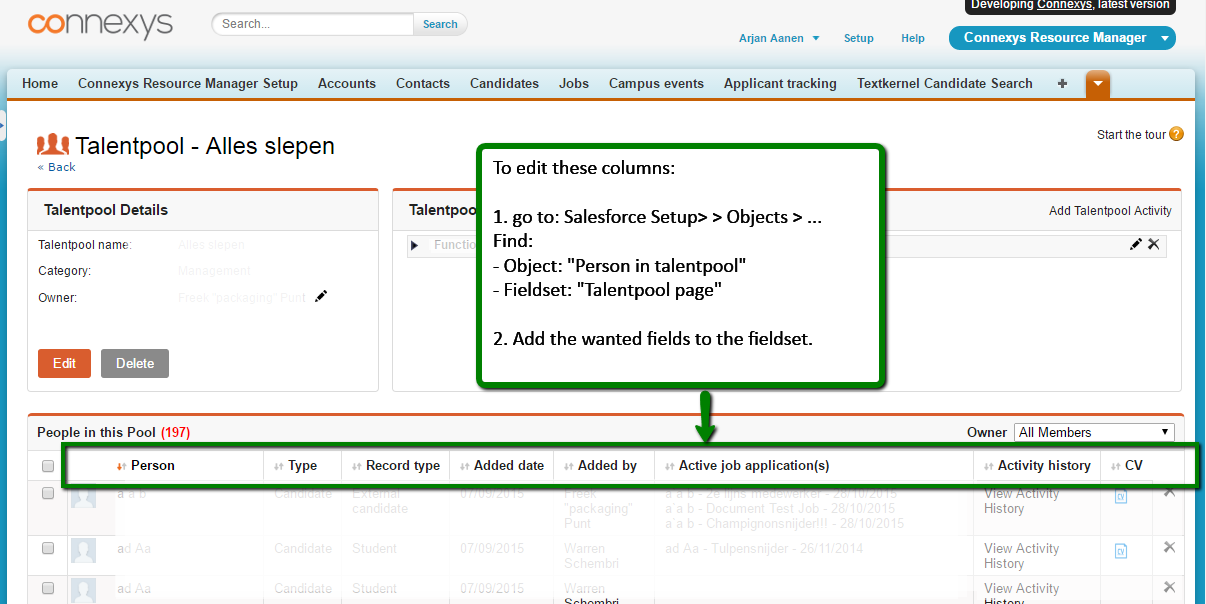Go to the Campus events tab
This screenshot has height=604, width=1206.
point(656,84)
